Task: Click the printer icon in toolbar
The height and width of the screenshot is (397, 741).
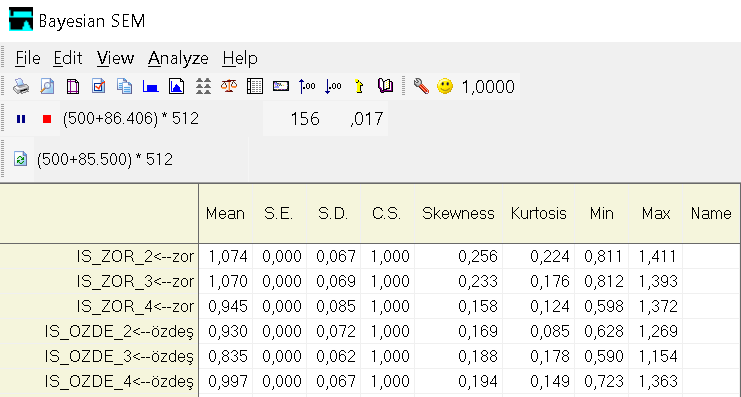Action: [x=21, y=86]
